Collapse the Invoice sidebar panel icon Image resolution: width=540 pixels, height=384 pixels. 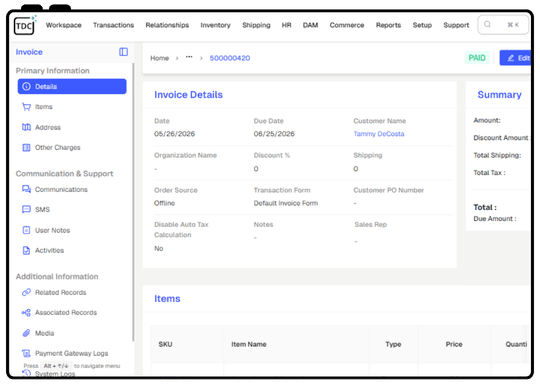click(x=123, y=52)
